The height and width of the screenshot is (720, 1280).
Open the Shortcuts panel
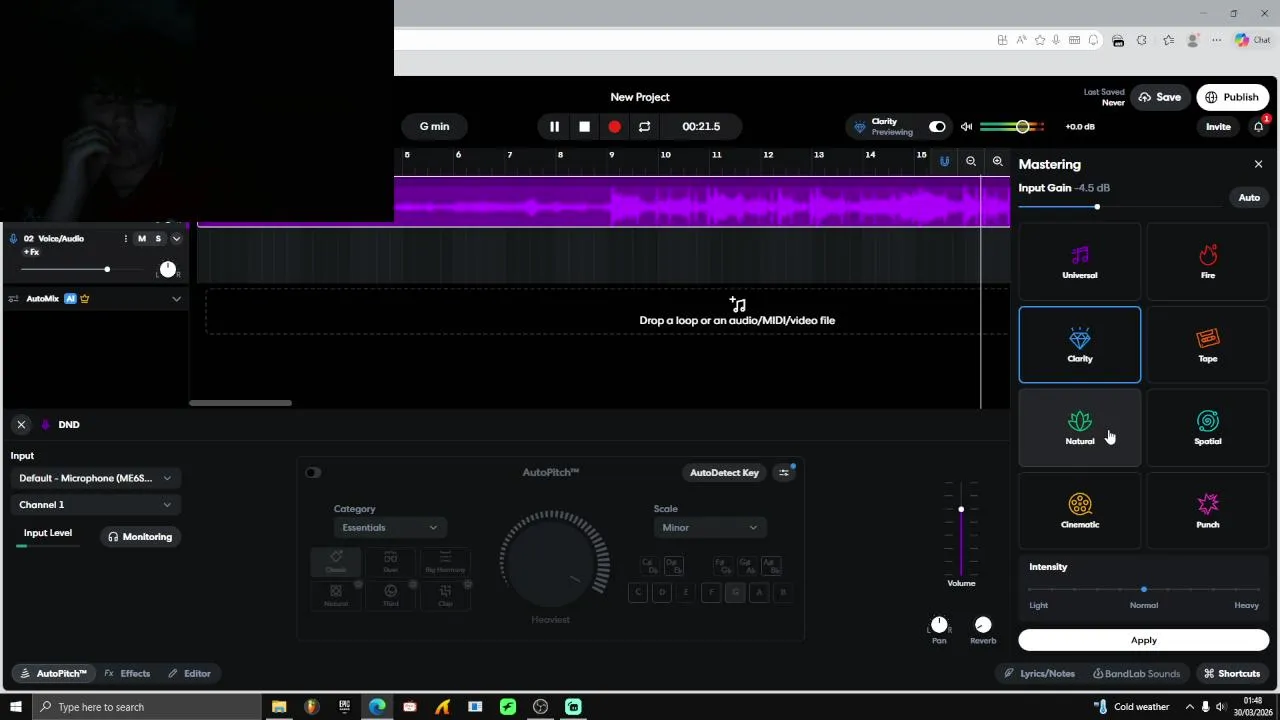pyautogui.click(x=1232, y=674)
